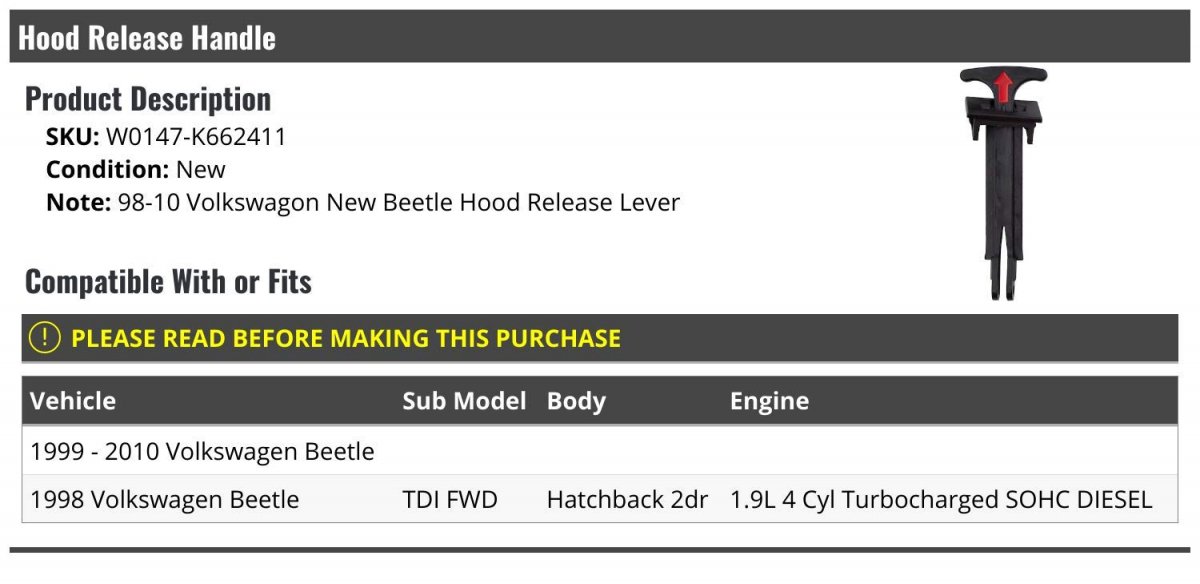Click the Body column header
The image size is (1200, 584).
[x=576, y=401]
